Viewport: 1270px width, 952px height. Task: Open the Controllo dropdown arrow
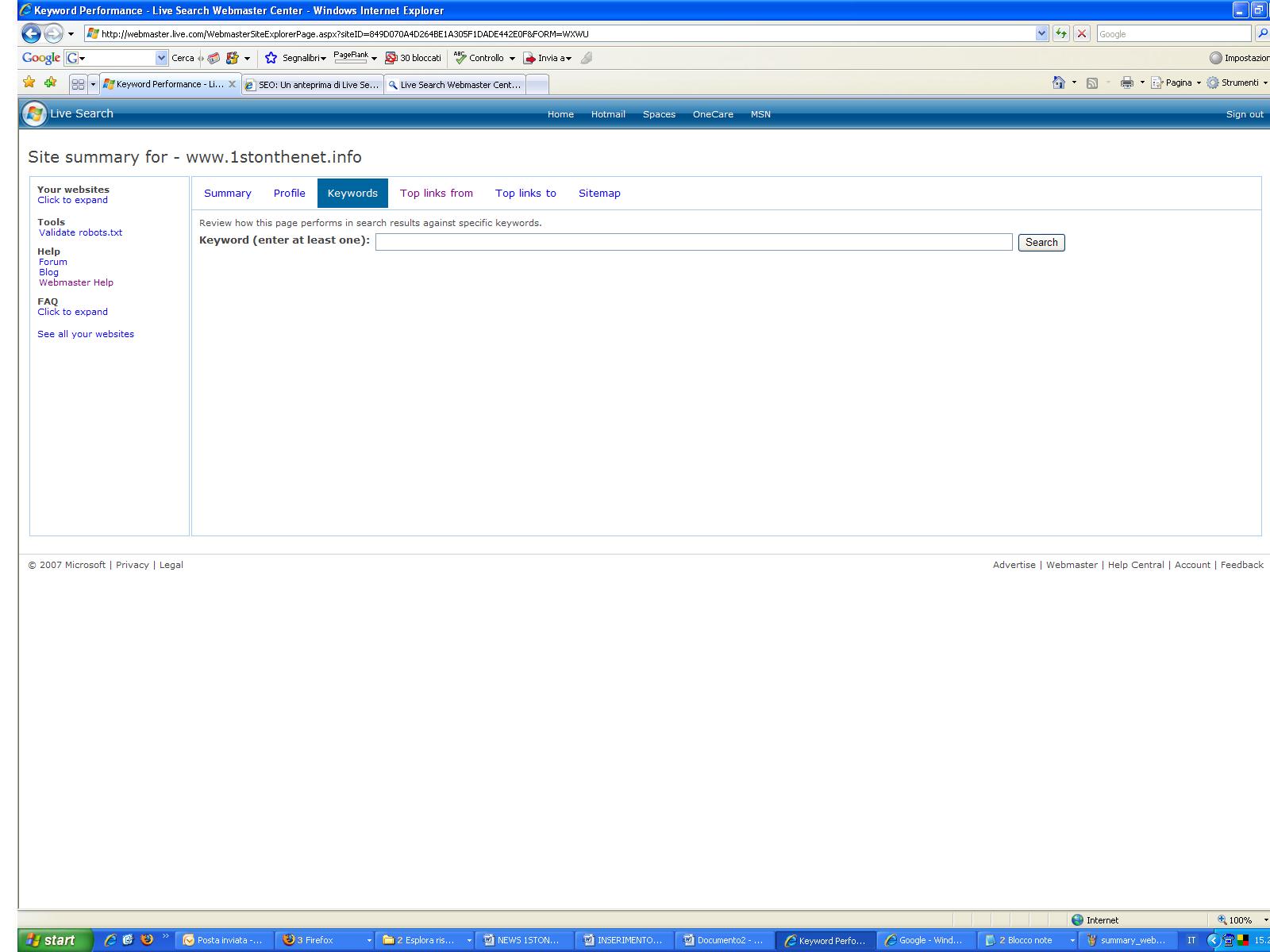click(512, 59)
